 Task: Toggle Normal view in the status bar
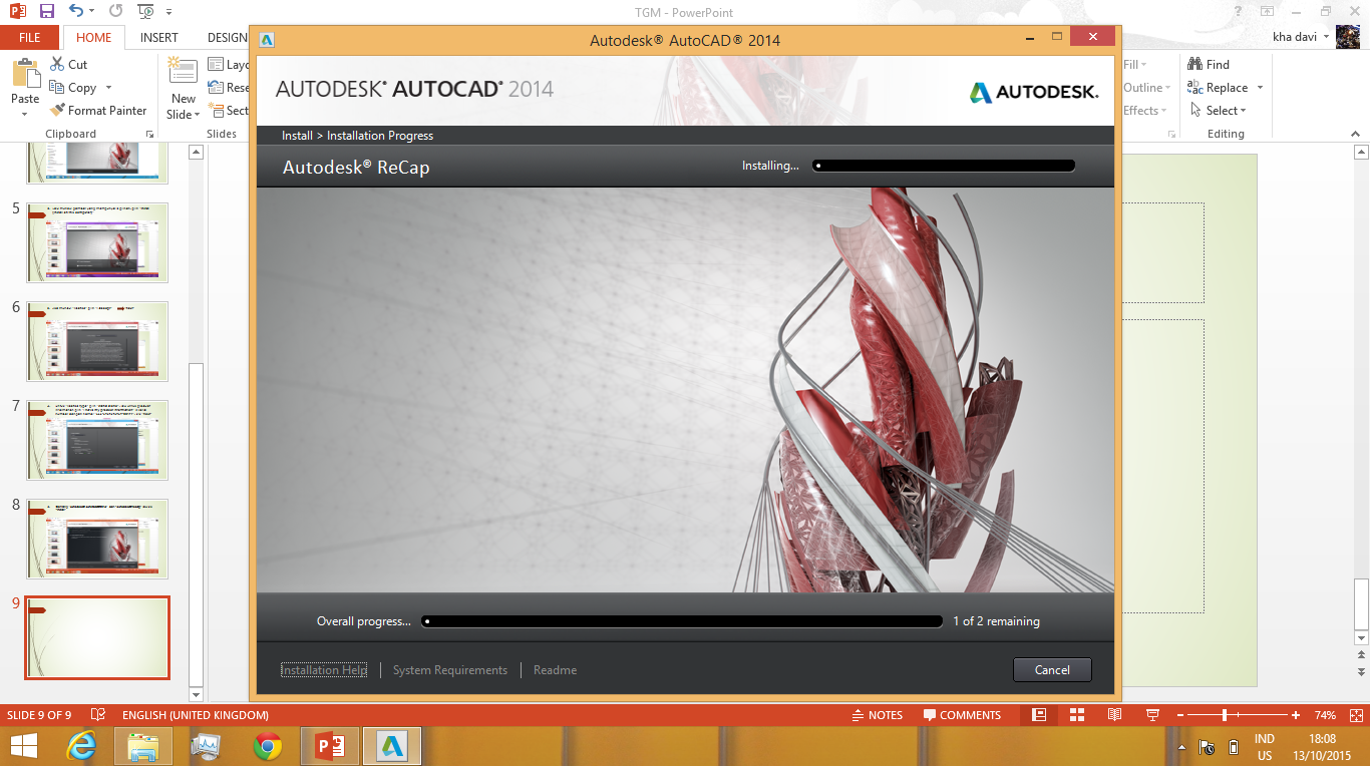click(1038, 715)
